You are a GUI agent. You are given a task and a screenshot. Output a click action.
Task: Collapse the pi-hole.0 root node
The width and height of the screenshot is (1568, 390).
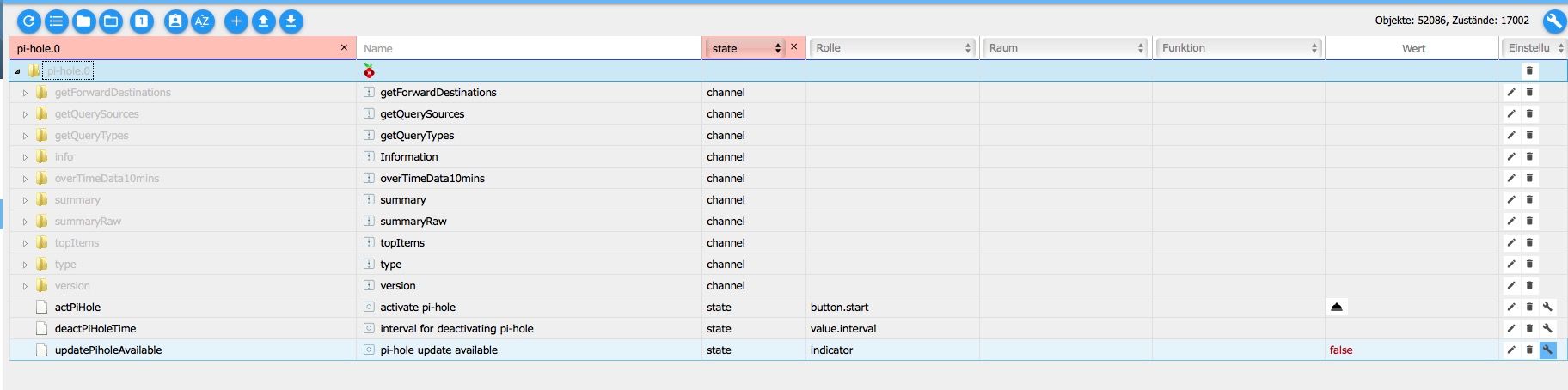17,71
